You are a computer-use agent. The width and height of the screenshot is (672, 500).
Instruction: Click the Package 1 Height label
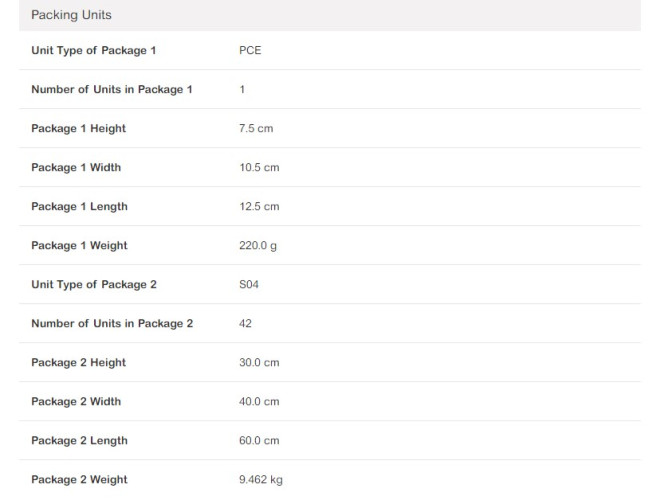pyautogui.click(x=78, y=128)
